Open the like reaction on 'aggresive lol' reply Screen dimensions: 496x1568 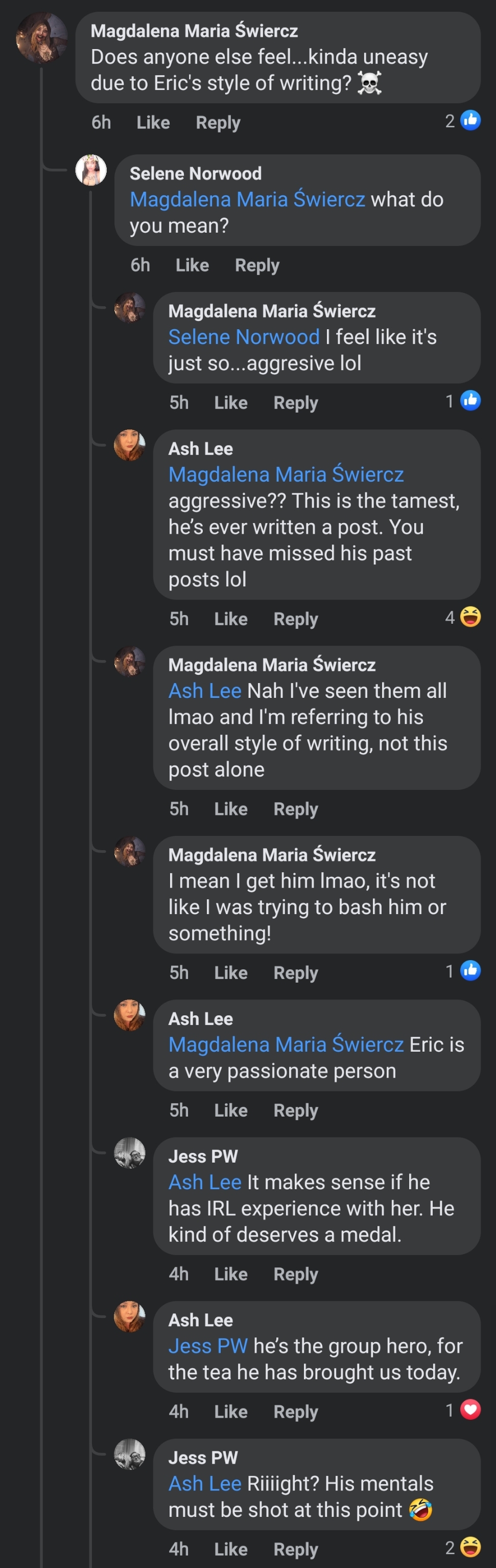(470, 400)
